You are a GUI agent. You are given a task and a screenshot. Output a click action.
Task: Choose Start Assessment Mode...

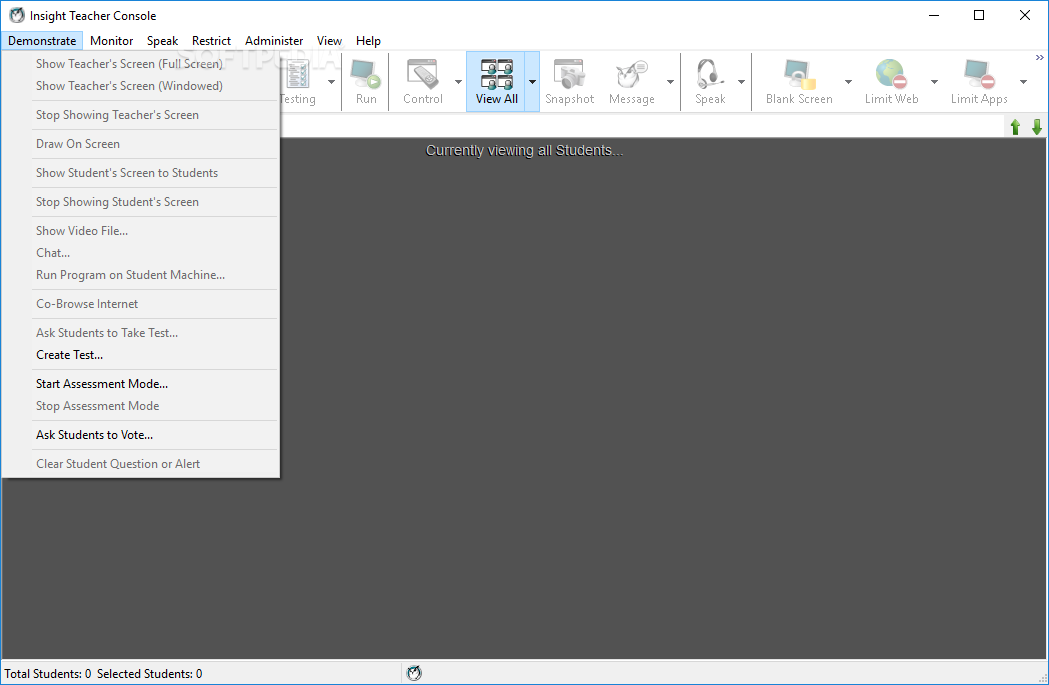[140, 383]
